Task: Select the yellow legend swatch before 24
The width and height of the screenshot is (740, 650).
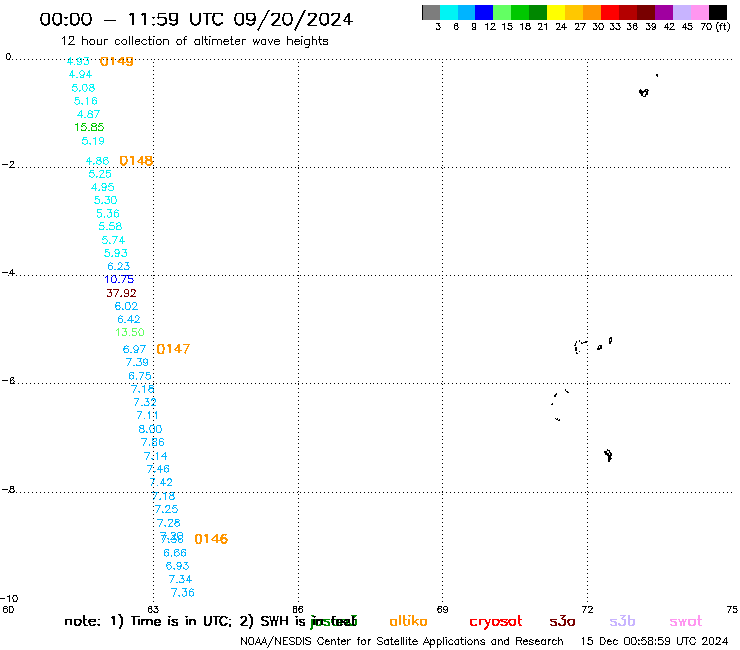Action: tap(556, 13)
